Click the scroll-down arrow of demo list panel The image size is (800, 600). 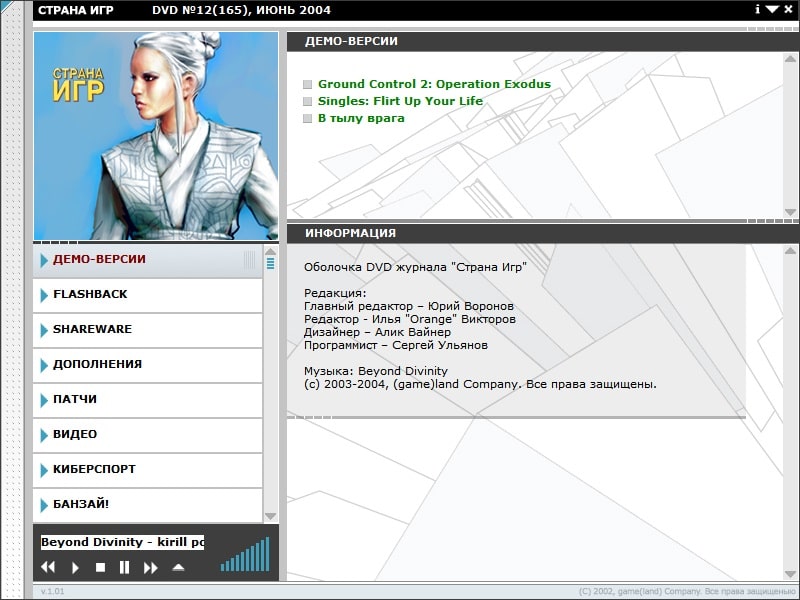point(790,212)
